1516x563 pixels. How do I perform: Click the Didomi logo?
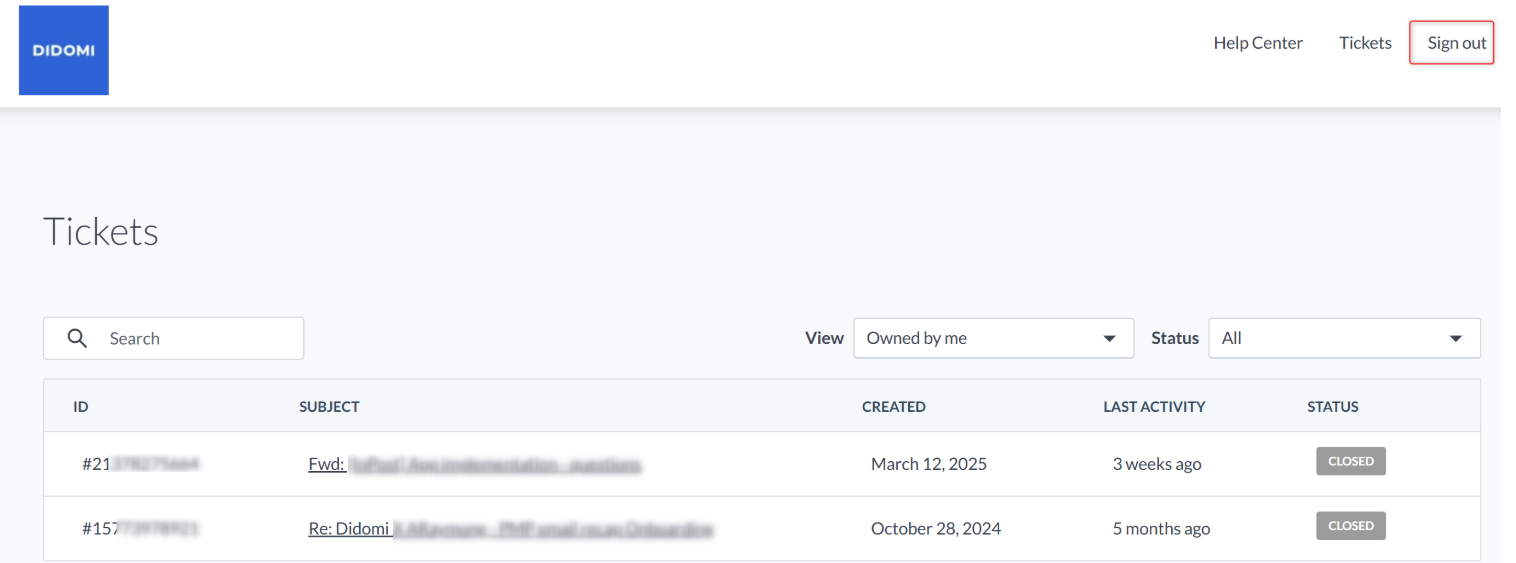(x=64, y=50)
